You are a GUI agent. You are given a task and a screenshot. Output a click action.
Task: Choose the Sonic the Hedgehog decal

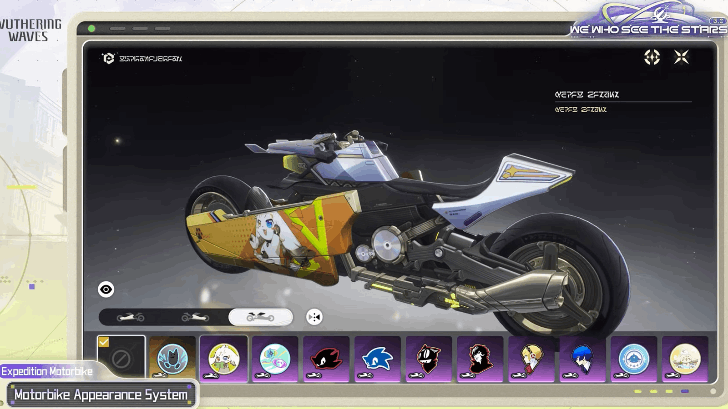pyautogui.click(x=378, y=357)
